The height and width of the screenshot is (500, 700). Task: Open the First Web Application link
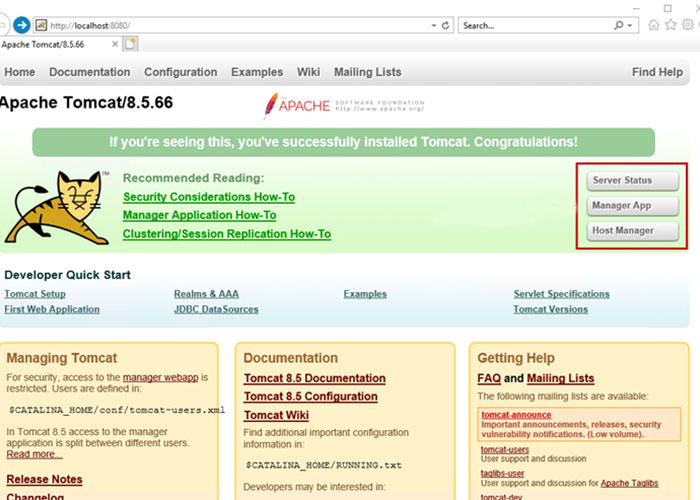click(52, 309)
